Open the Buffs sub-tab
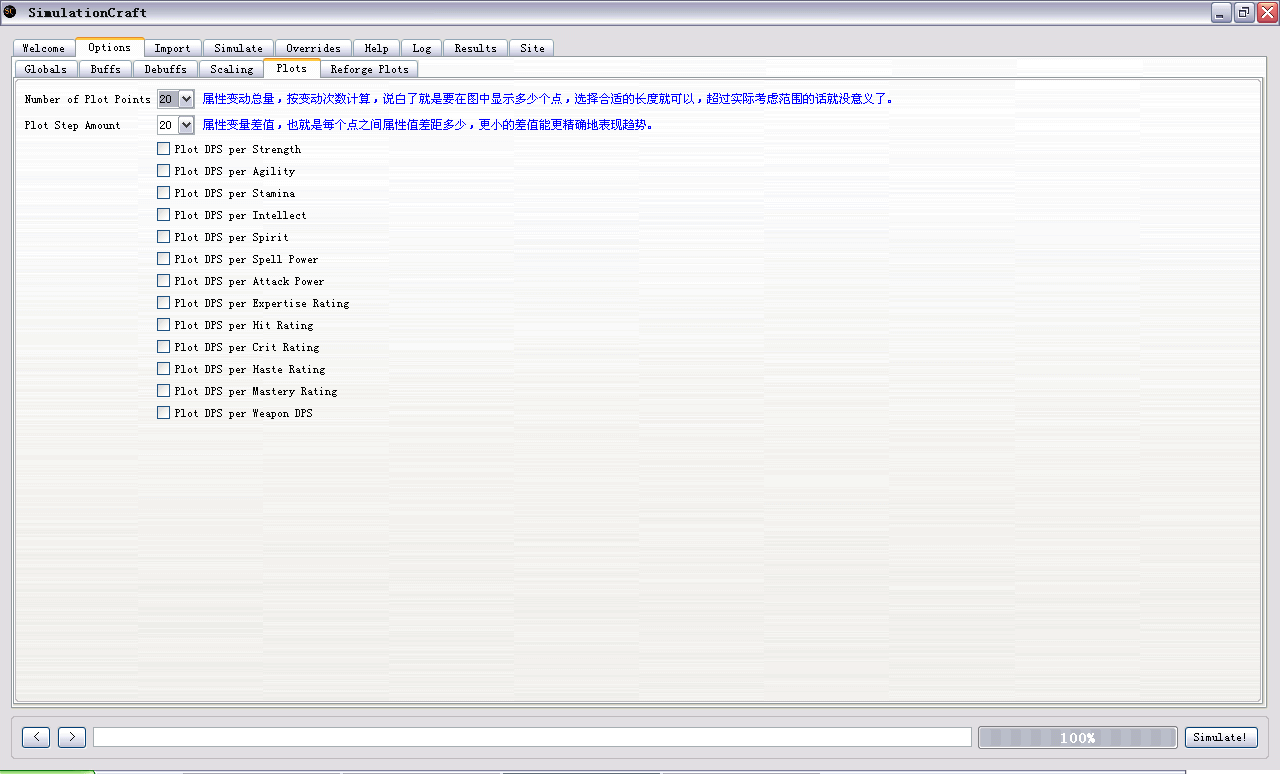The image size is (1280, 774). pyautogui.click(x=106, y=69)
